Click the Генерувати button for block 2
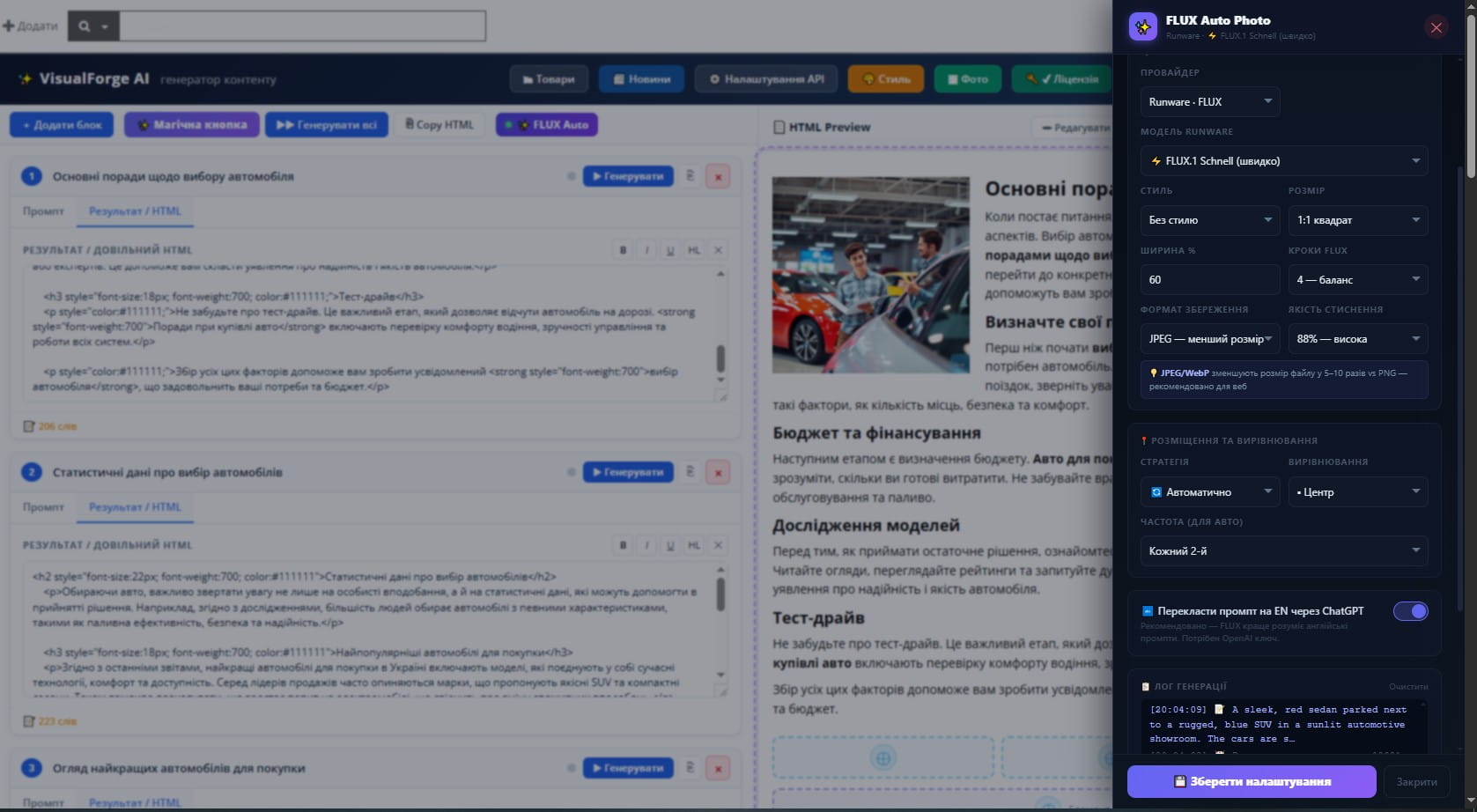Viewport: 1477px width, 812px height. [x=628, y=472]
